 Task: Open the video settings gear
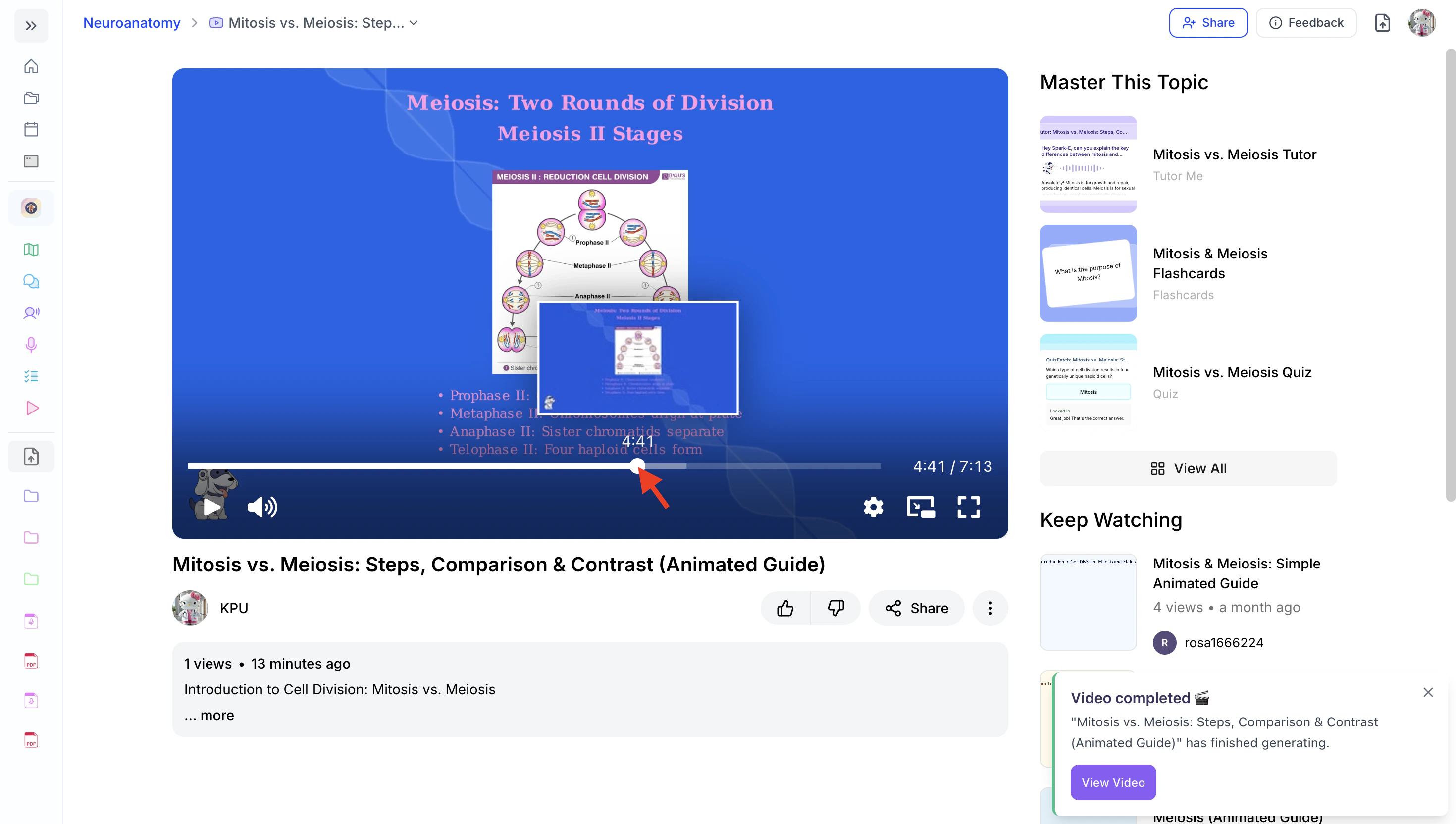[873, 507]
